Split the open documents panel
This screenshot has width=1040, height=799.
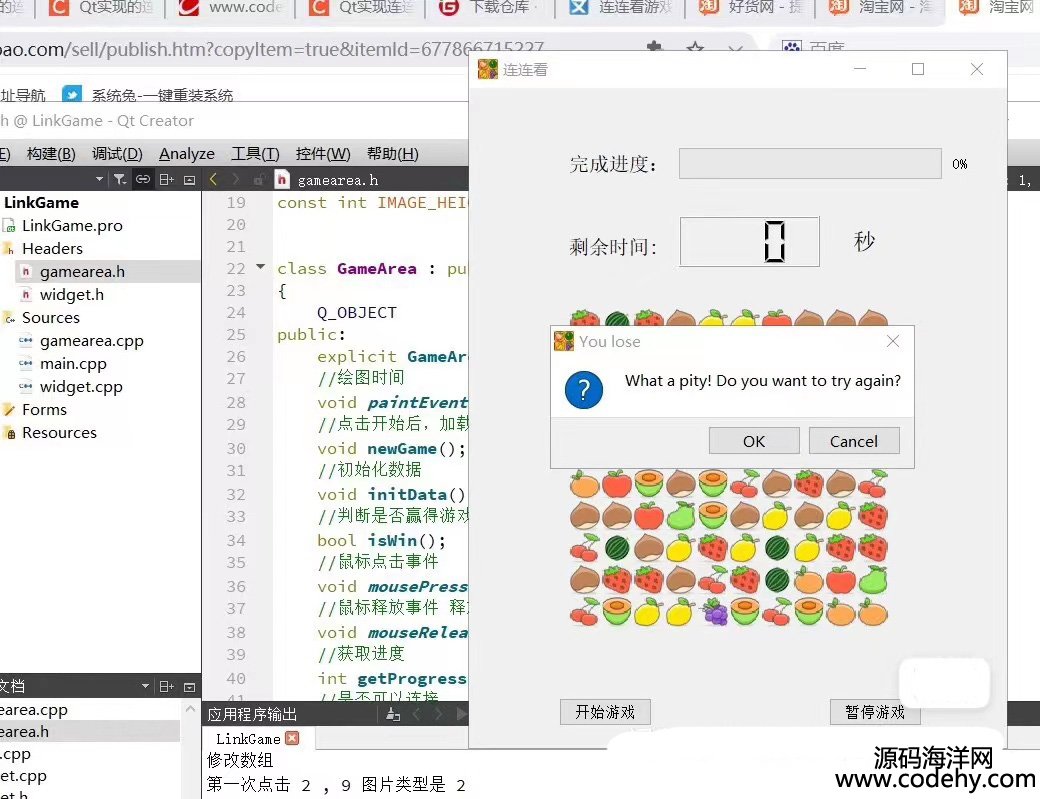[166, 686]
